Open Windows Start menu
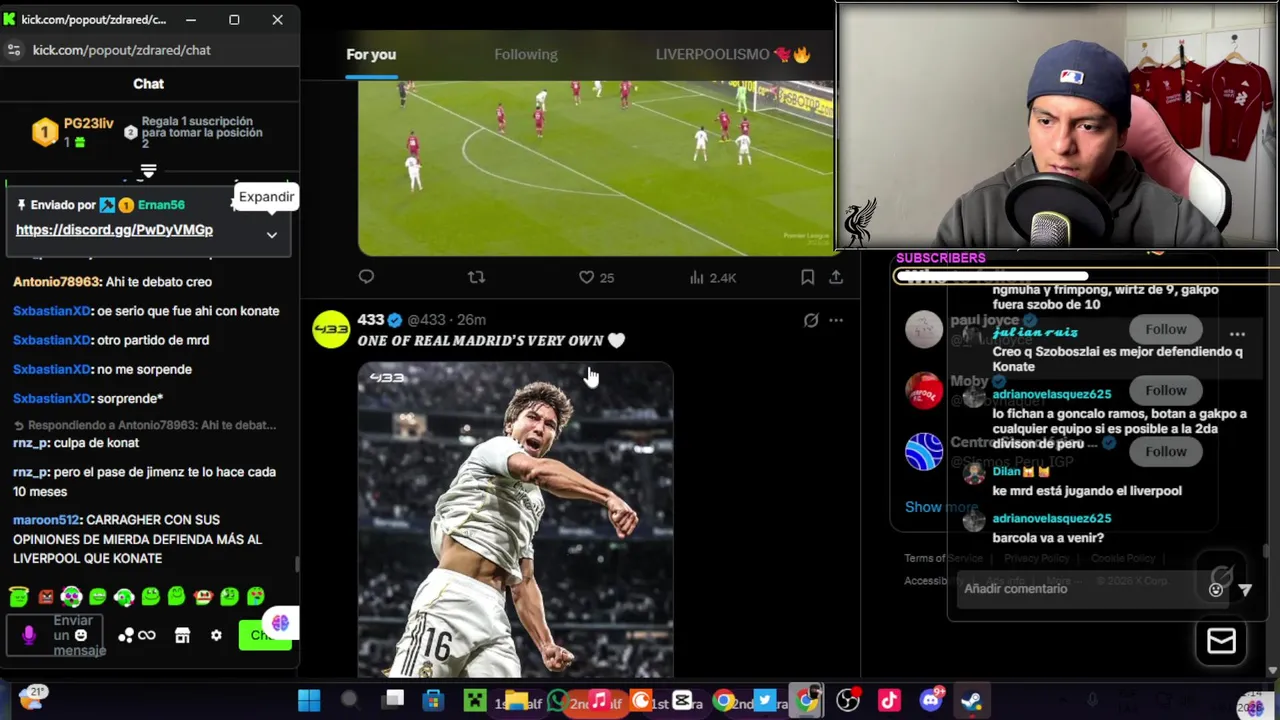 [x=309, y=700]
